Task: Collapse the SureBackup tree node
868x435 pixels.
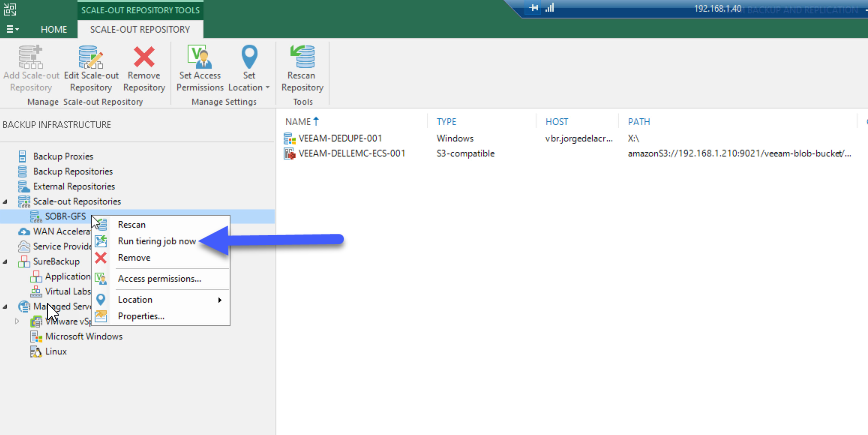Action: point(6,262)
